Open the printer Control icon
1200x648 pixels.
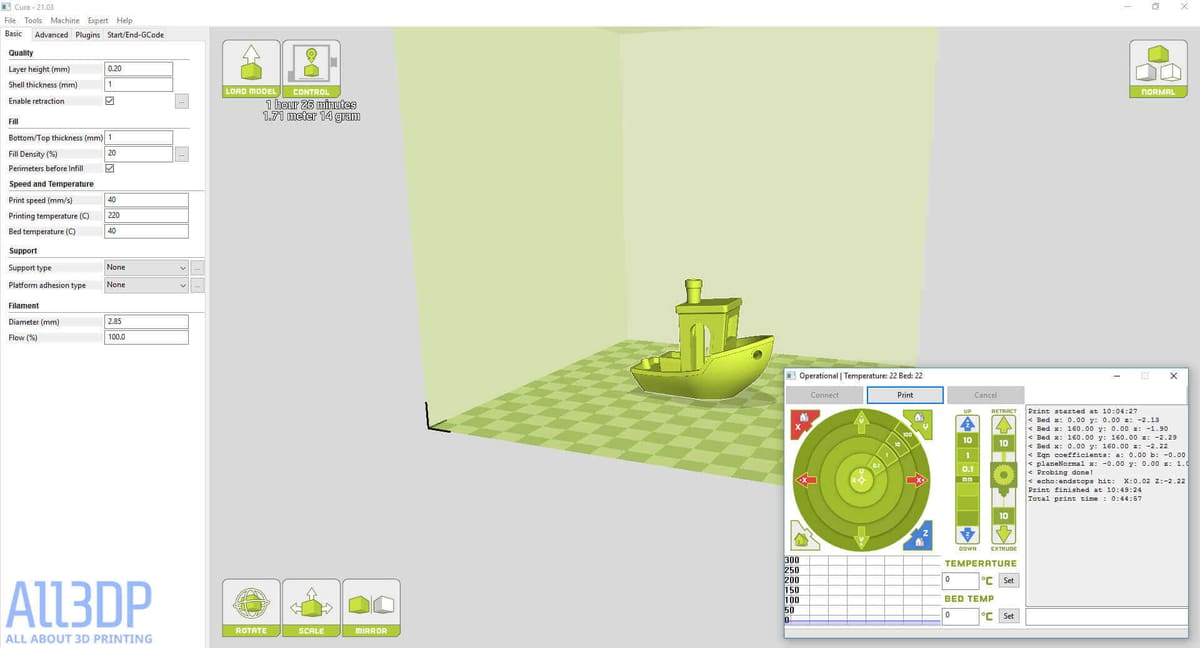click(311, 69)
